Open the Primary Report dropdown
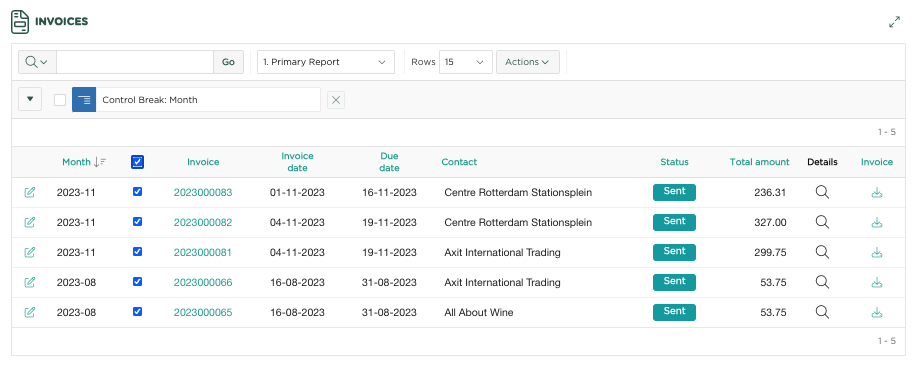Screen dimensions: 913x365 325,62
